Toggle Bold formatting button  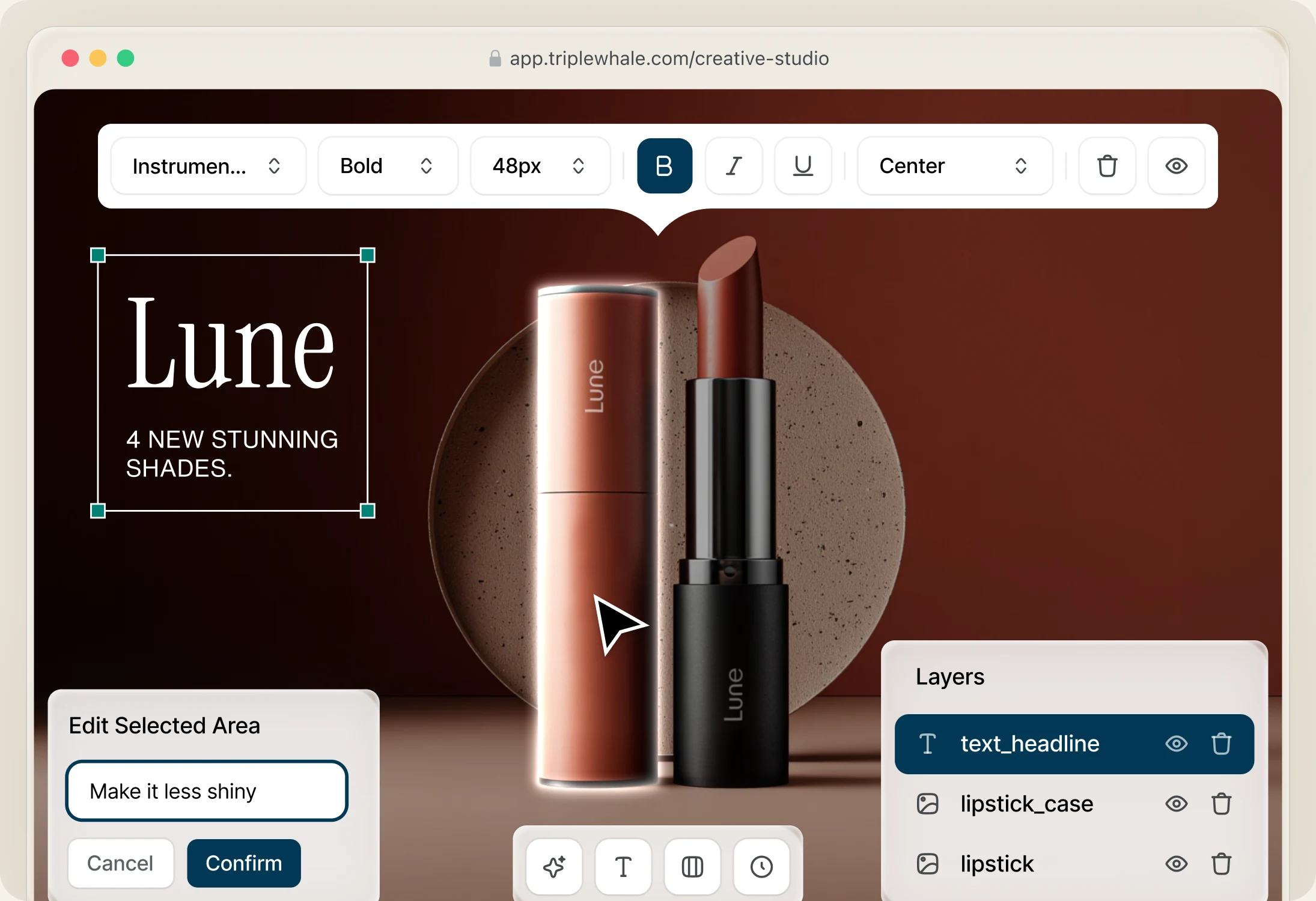click(x=665, y=166)
